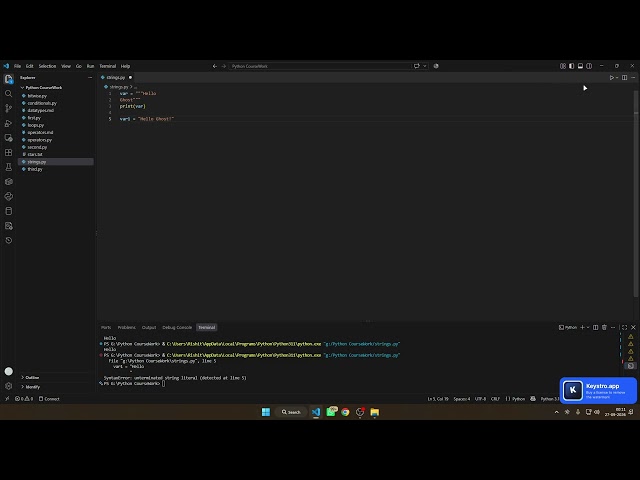
Task: Click UTF-8 encoding in status bar
Action: 480,399
